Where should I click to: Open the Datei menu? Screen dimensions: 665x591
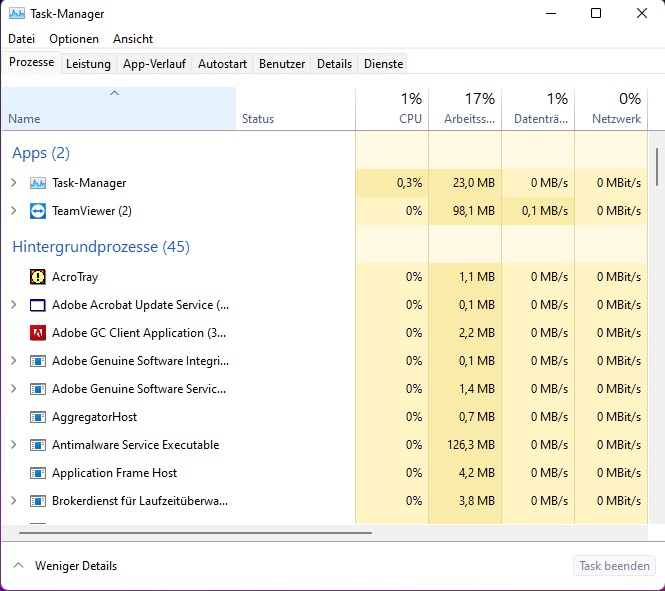[21, 39]
